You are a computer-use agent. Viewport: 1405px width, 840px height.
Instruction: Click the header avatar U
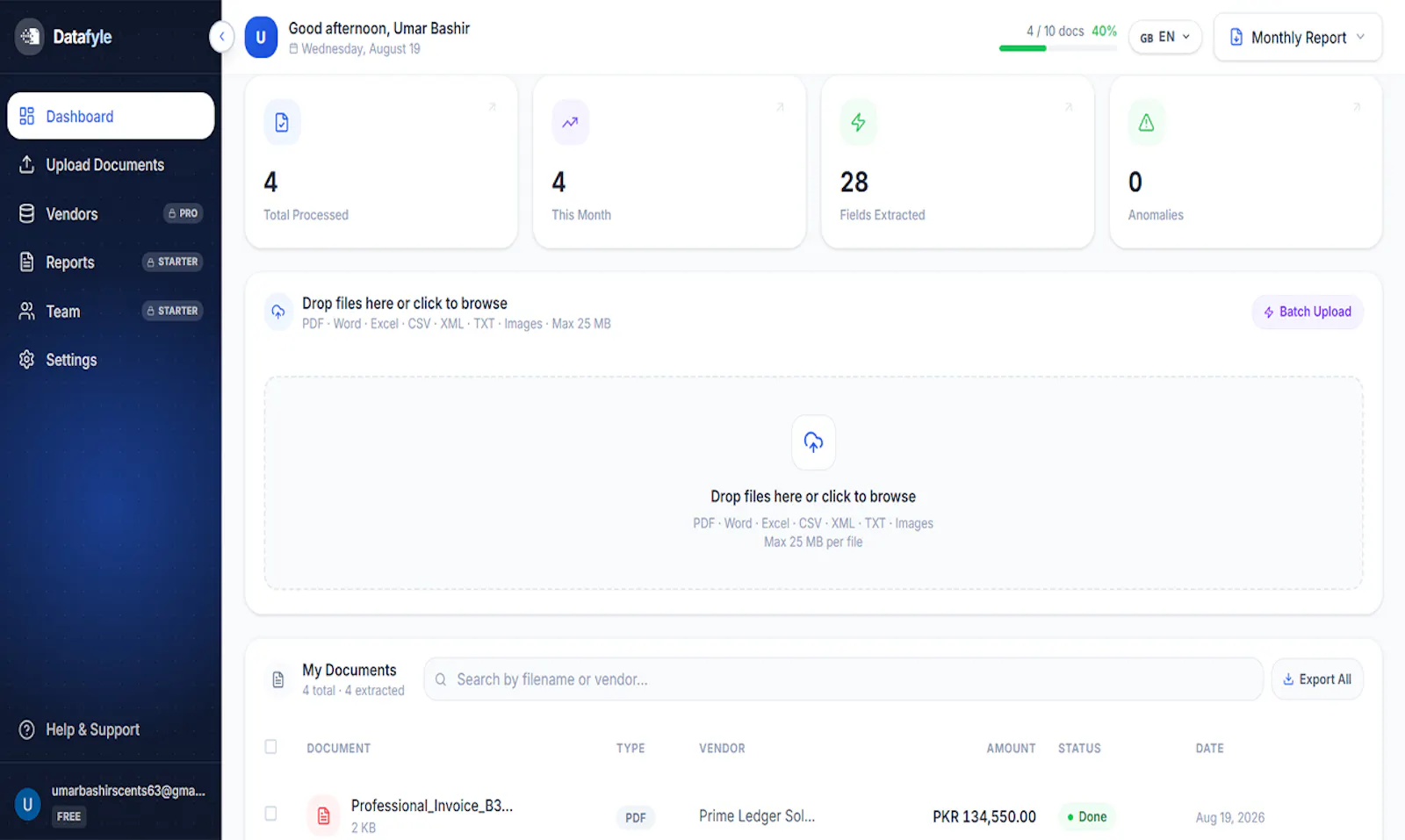pyautogui.click(x=261, y=37)
